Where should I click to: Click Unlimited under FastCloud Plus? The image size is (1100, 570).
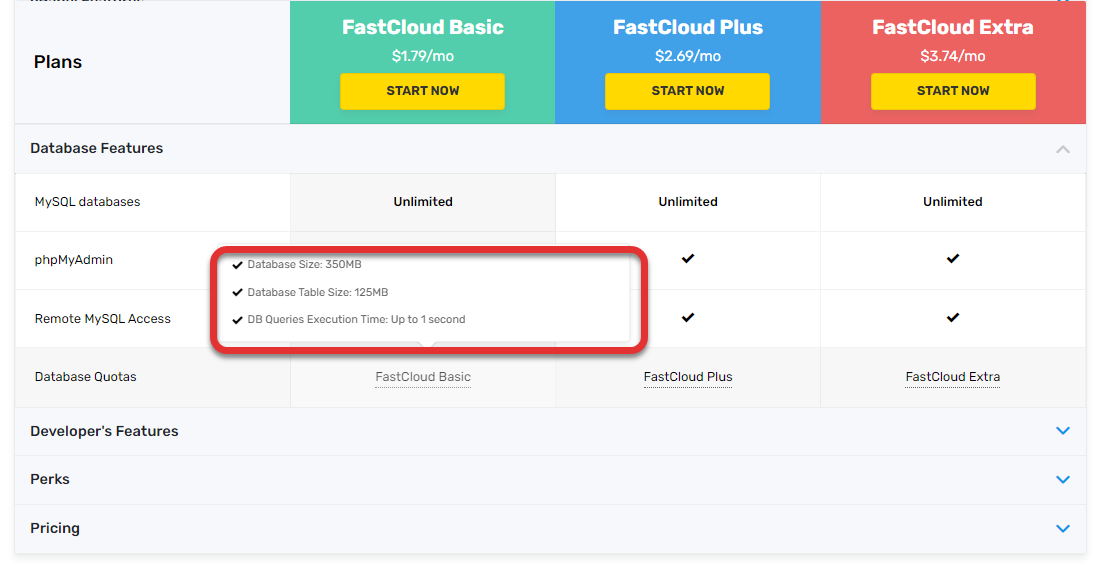(x=688, y=202)
